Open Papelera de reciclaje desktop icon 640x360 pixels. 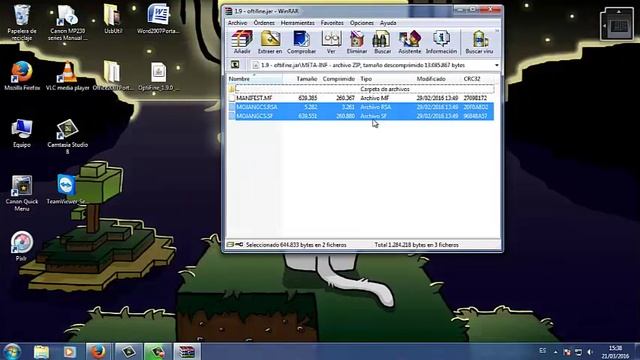pos(22,22)
